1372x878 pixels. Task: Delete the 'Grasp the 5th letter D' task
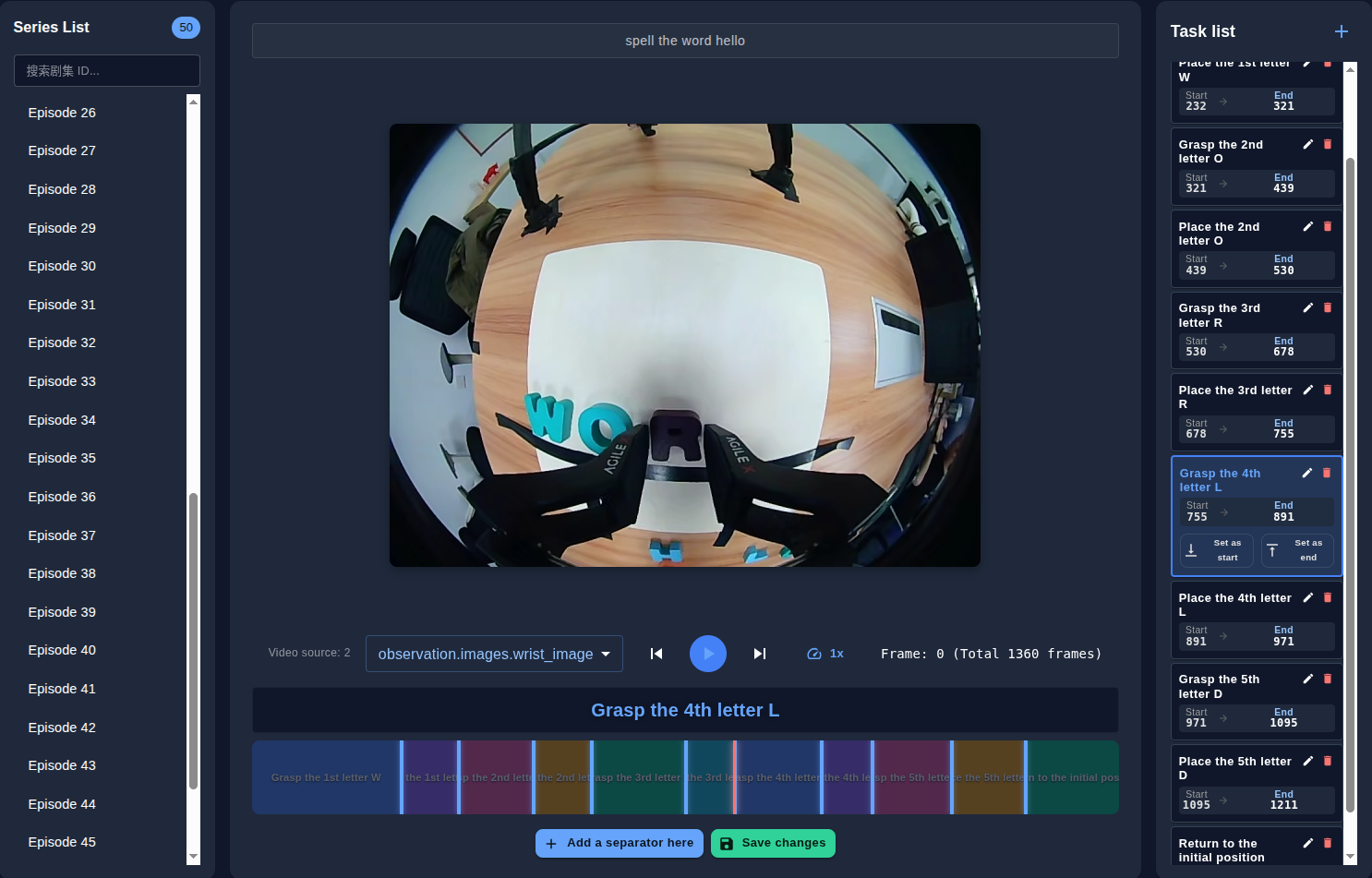1328,679
